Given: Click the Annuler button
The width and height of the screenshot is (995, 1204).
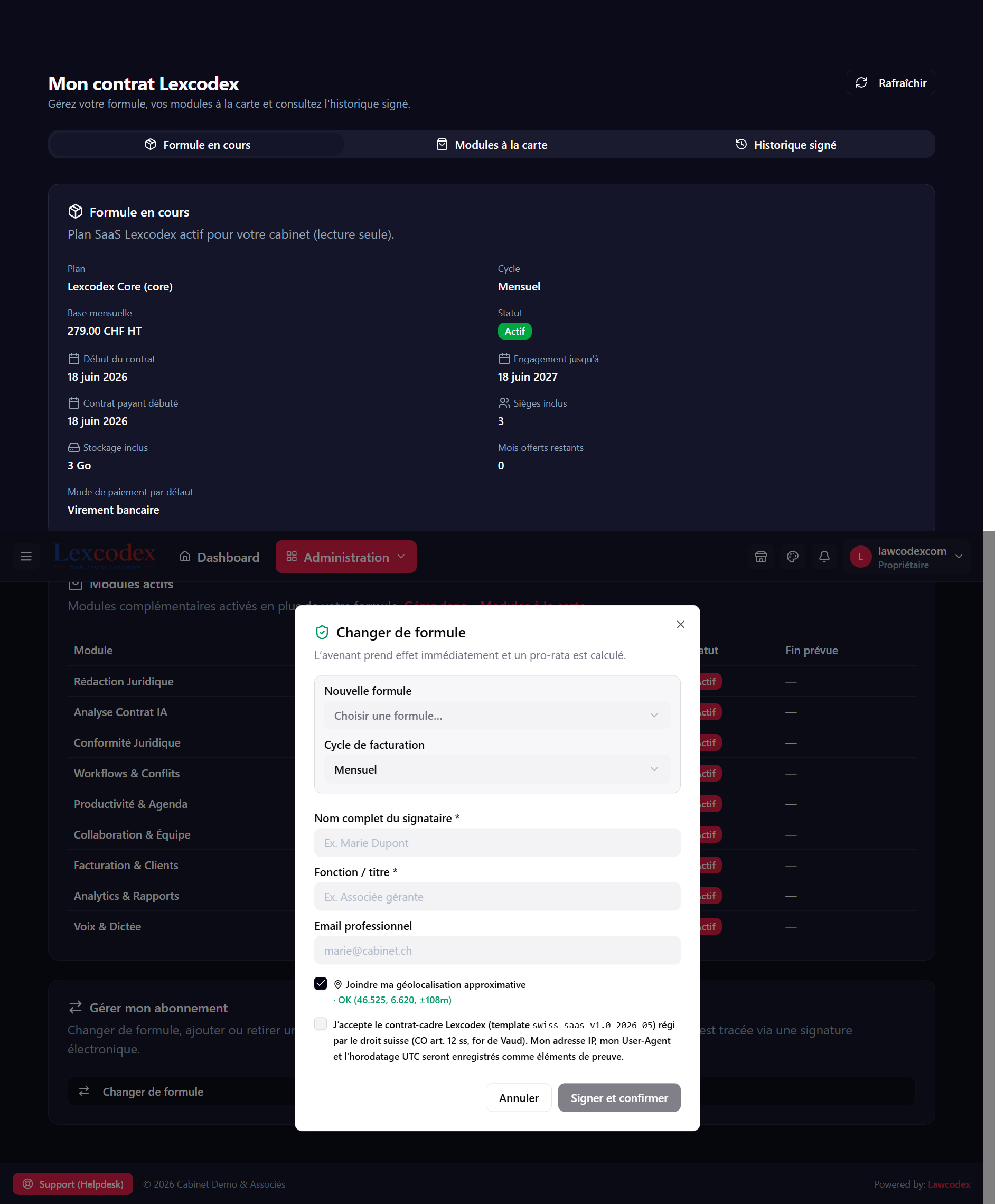Looking at the screenshot, I should [518, 1098].
